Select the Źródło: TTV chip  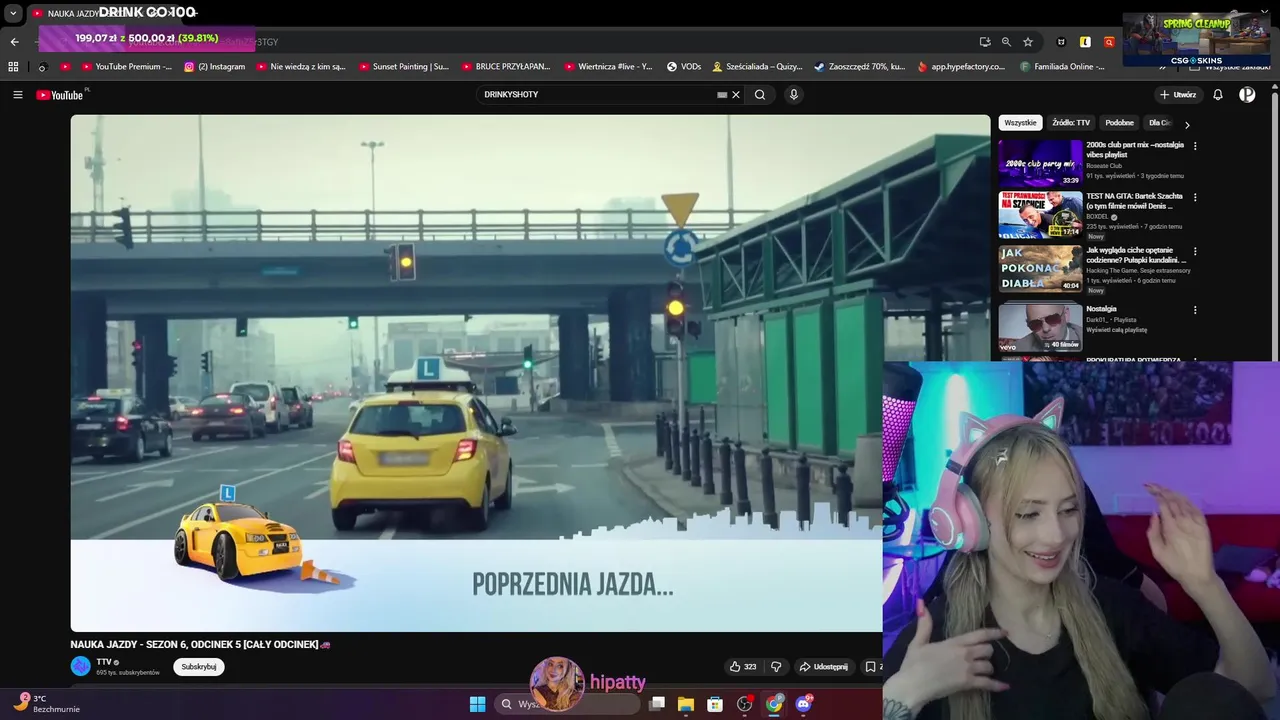1071,123
